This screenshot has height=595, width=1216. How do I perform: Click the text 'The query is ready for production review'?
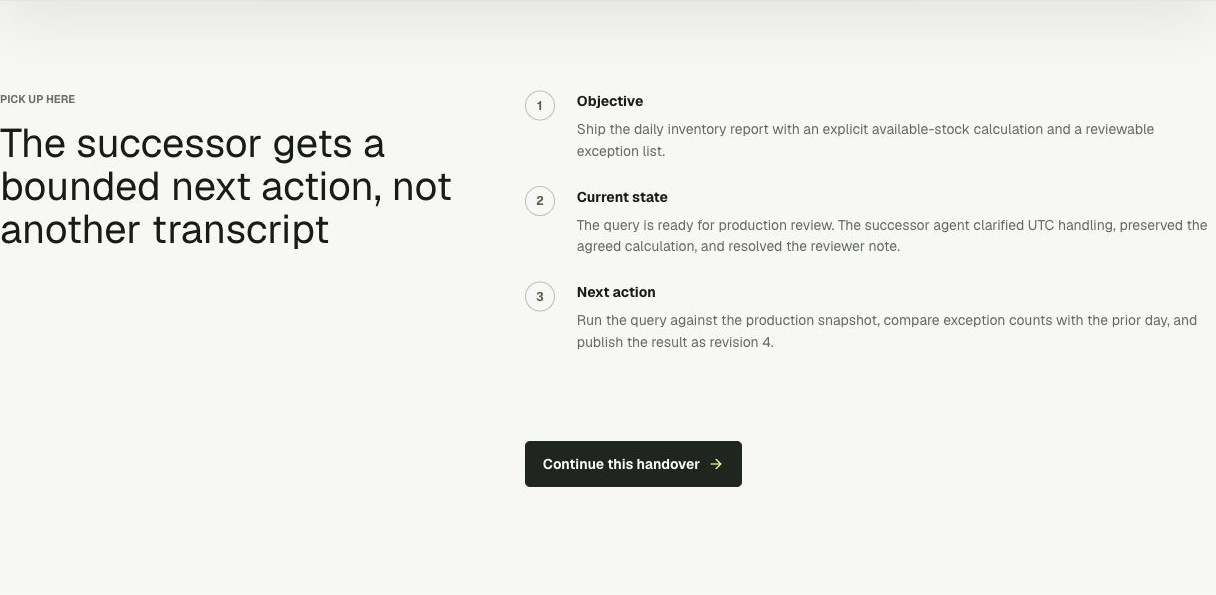[x=705, y=225]
